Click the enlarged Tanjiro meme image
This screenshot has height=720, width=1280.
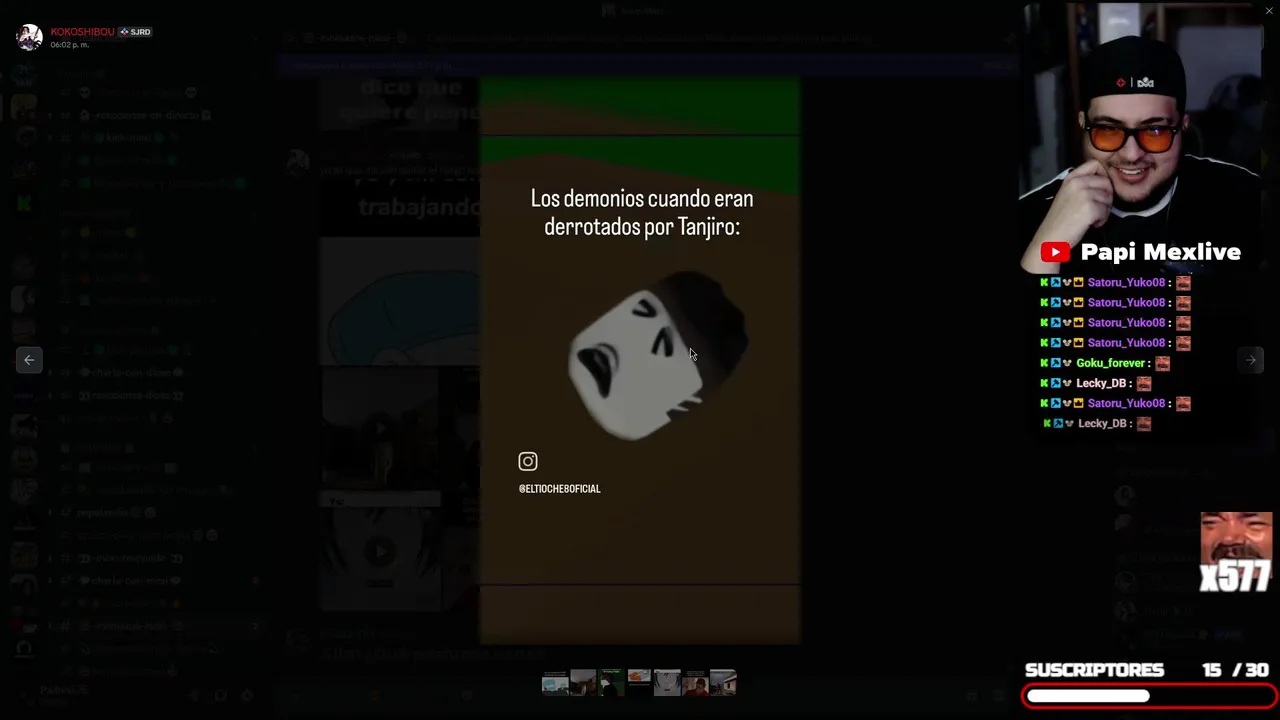click(640, 361)
